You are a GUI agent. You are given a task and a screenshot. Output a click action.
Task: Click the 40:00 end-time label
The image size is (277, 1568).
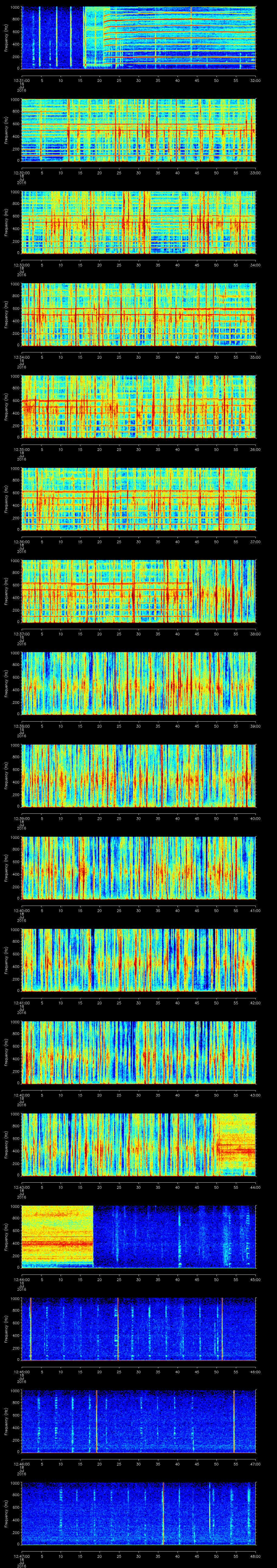[255, 818]
